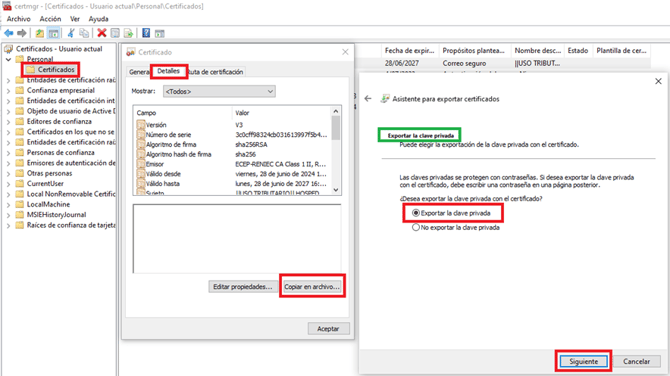The height and width of the screenshot is (376, 670).
Task: Expand the CurrentUser node
Action: tap(8, 184)
